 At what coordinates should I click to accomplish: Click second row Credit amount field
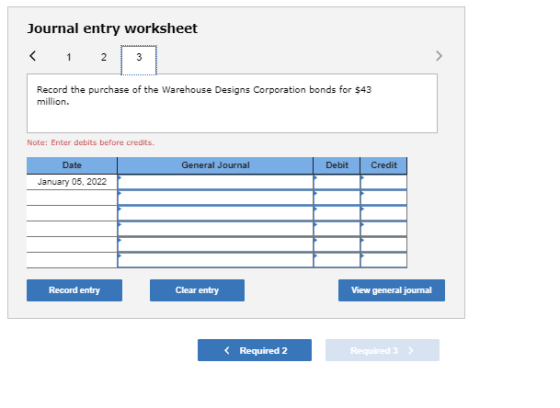pyautogui.click(x=384, y=198)
